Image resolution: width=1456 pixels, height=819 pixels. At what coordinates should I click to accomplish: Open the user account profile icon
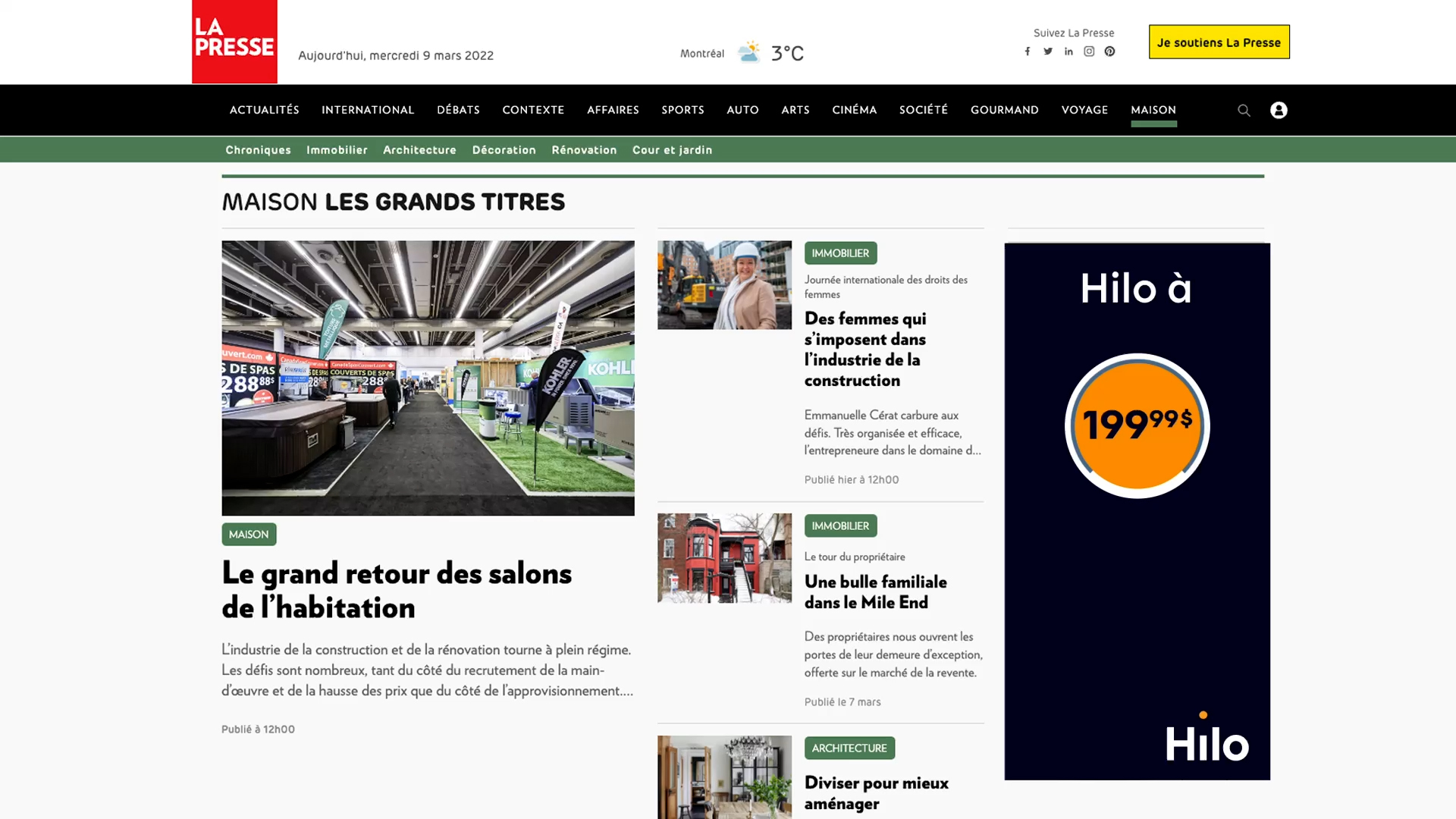click(1279, 111)
